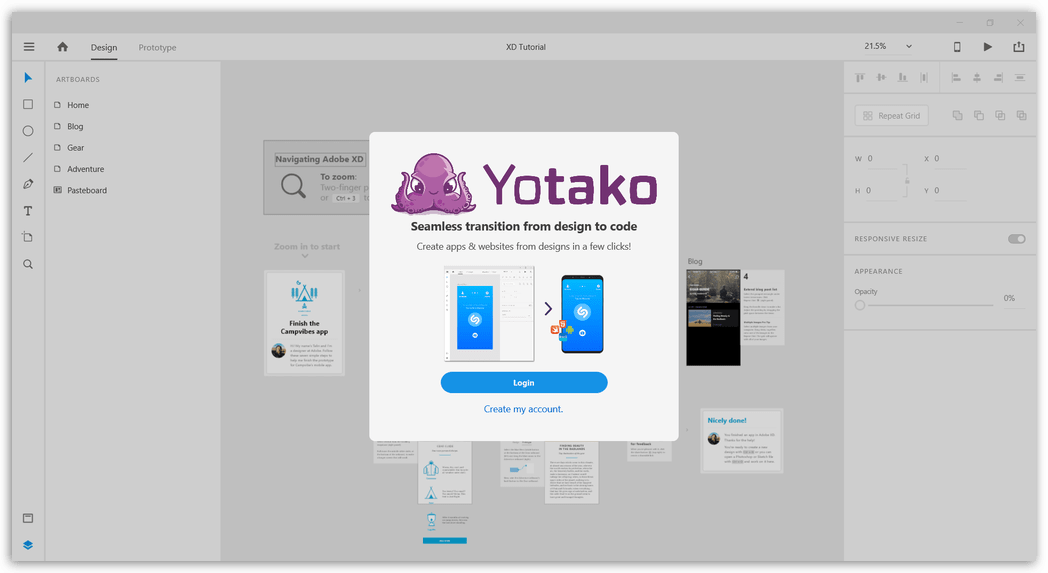The height and width of the screenshot is (573, 1048).
Task: Open the hamburger menu
Action: (29, 47)
